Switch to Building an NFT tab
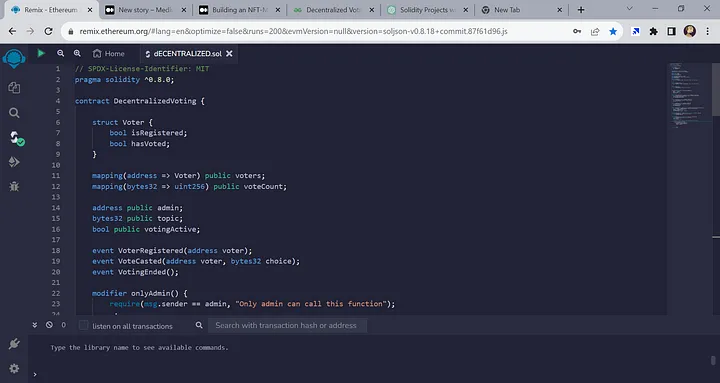This screenshot has height=383, width=720. [x=240, y=10]
